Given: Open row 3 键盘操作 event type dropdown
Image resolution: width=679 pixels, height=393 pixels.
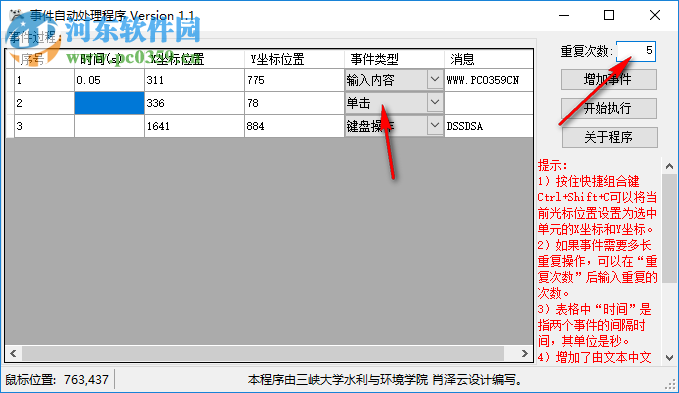Looking at the screenshot, I should [434, 126].
